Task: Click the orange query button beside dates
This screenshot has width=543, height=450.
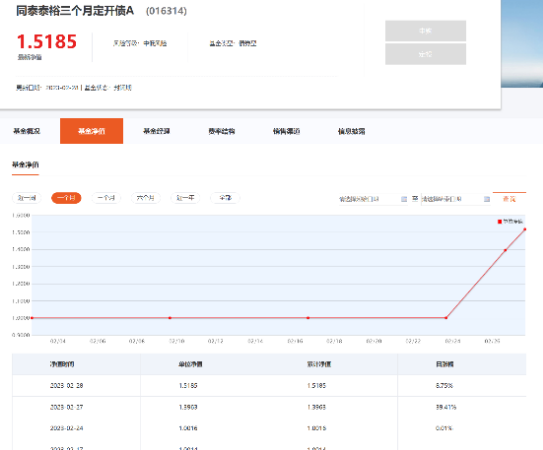Action: click(509, 199)
